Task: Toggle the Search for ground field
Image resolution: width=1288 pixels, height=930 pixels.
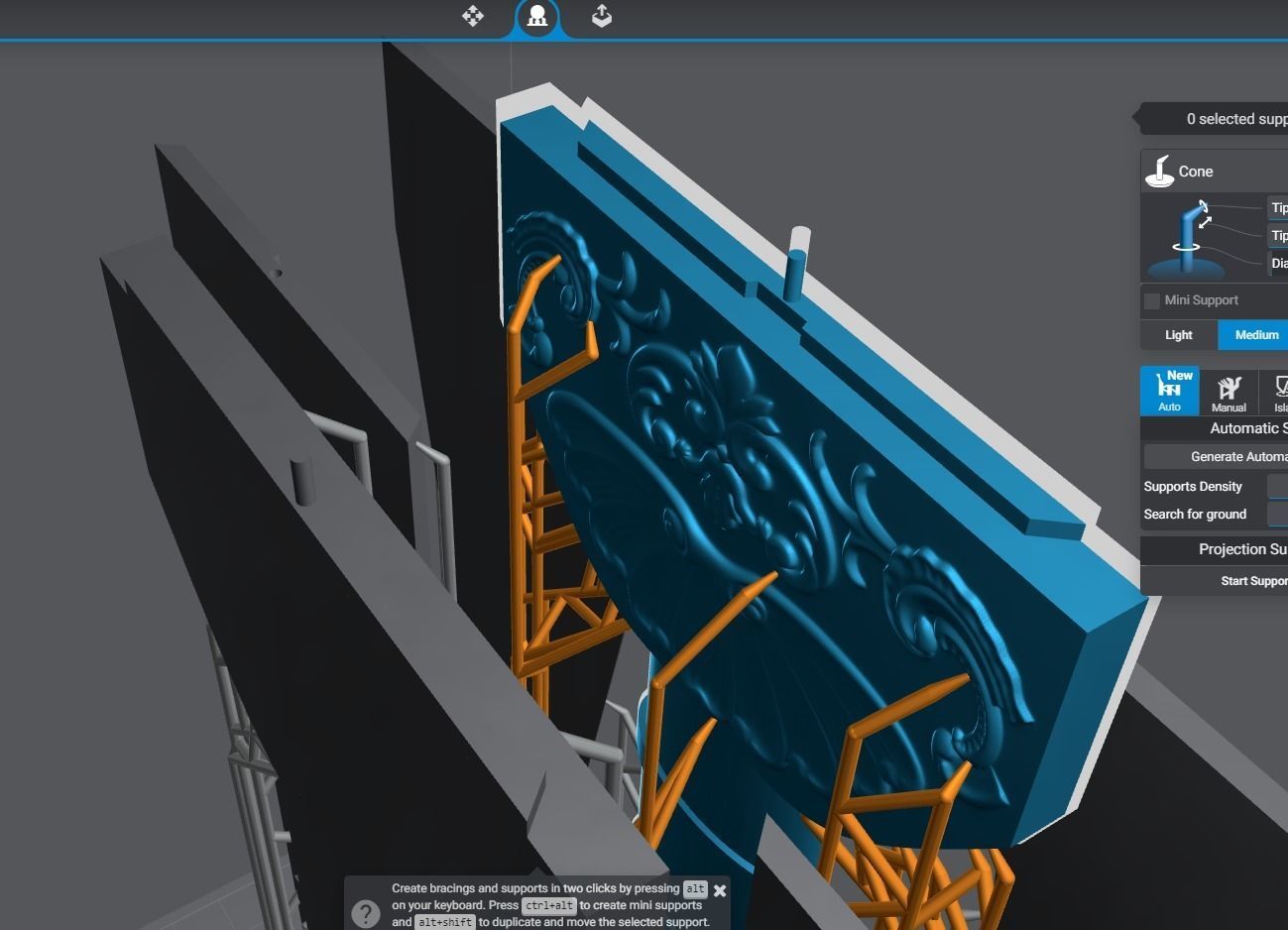Action: pyautogui.click(x=1278, y=515)
